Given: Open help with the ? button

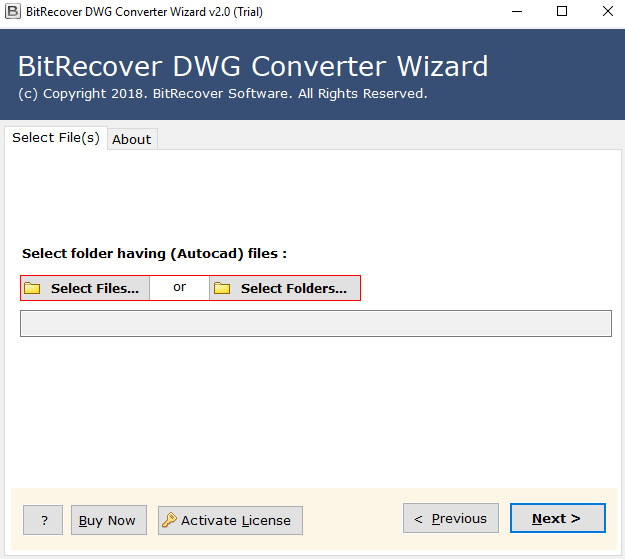Looking at the screenshot, I should click(43, 520).
